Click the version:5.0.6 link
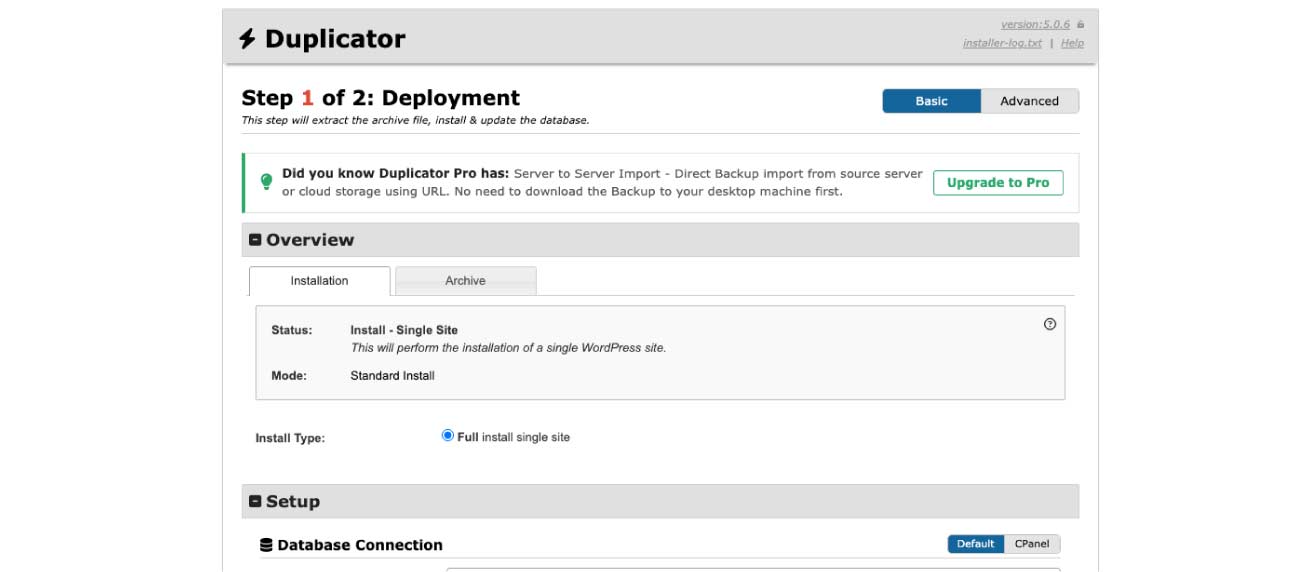The height and width of the screenshot is (572, 1297). coord(1035,24)
